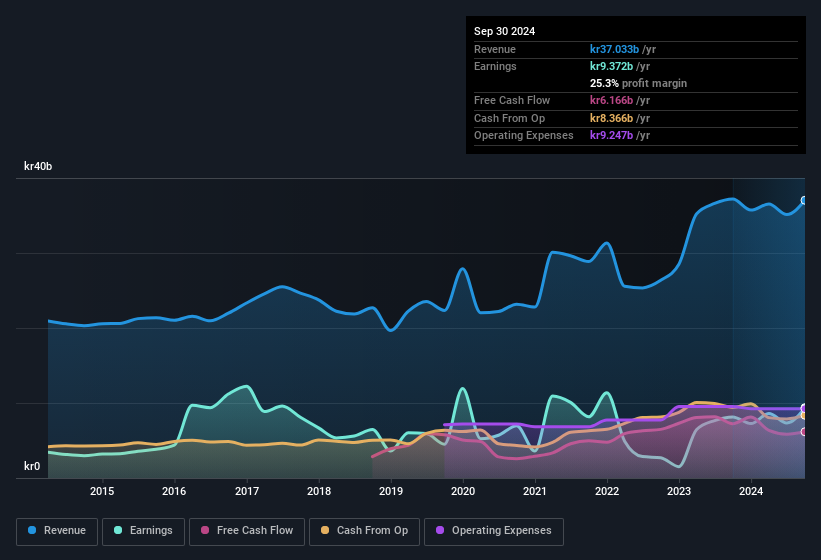
Task: Click the 2020 x-axis year label
Action: tap(463, 491)
